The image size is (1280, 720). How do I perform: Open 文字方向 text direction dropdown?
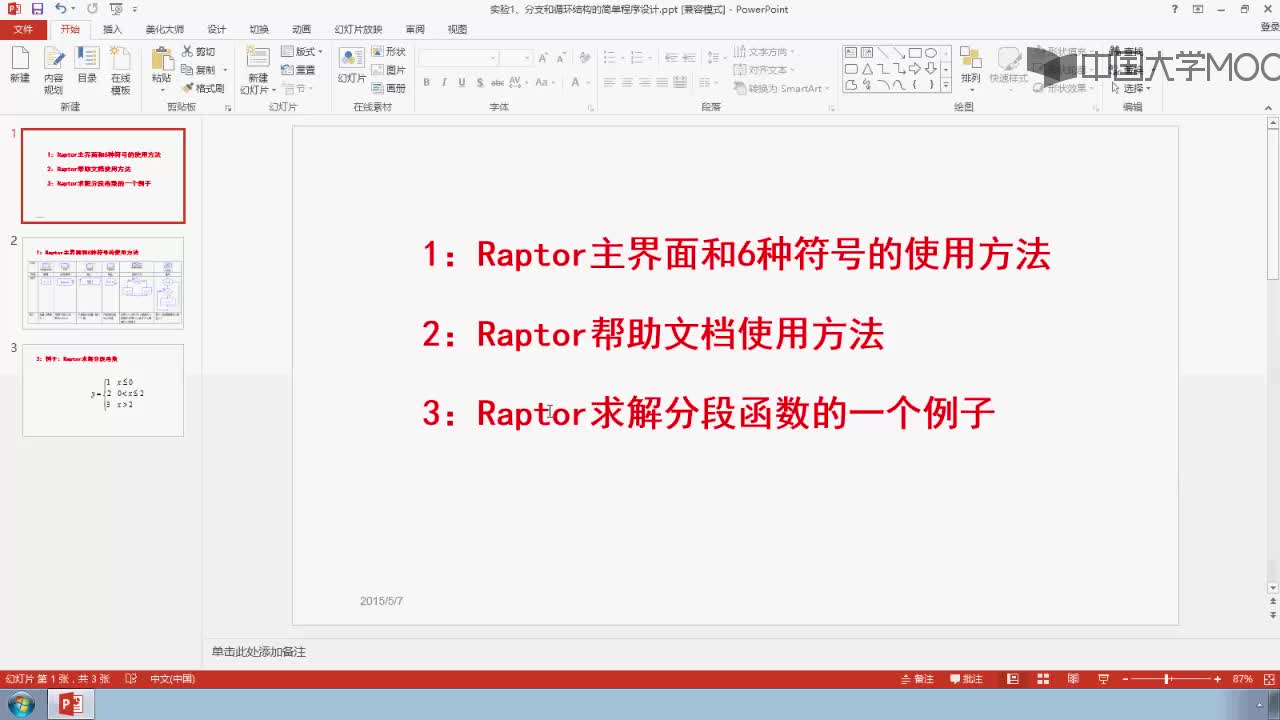click(x=766, y=52)
